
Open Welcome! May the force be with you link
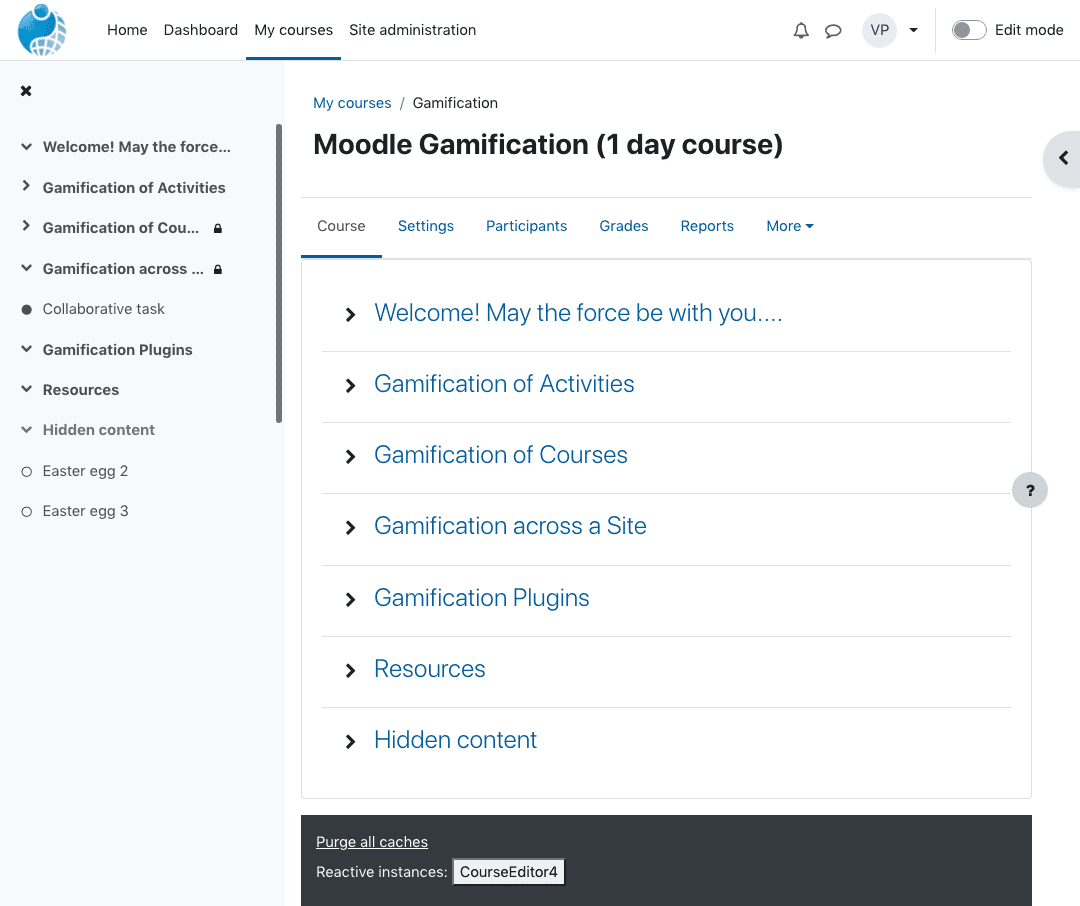pos(578,313)
